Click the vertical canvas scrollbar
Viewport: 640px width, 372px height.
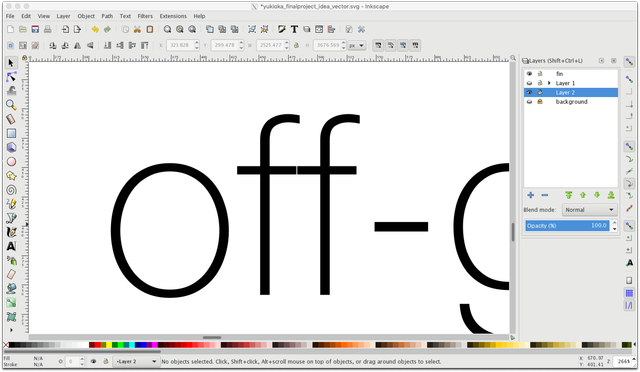513,232
